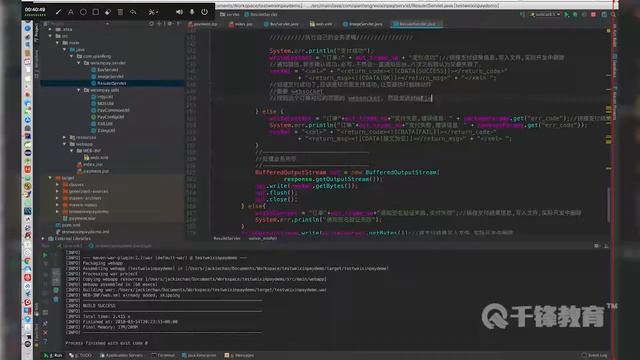Click BUILD SUCCESS line in console

(x=99, y=306)
